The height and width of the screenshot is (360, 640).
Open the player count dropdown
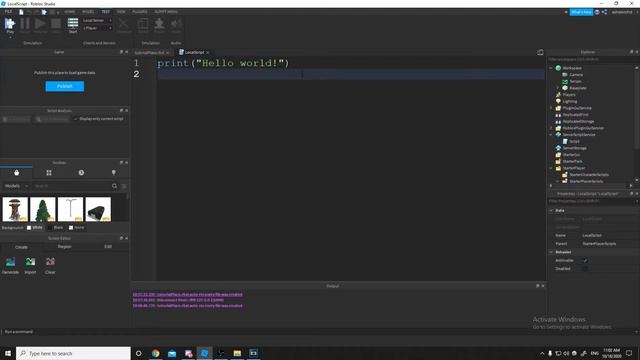click(97, 28)
